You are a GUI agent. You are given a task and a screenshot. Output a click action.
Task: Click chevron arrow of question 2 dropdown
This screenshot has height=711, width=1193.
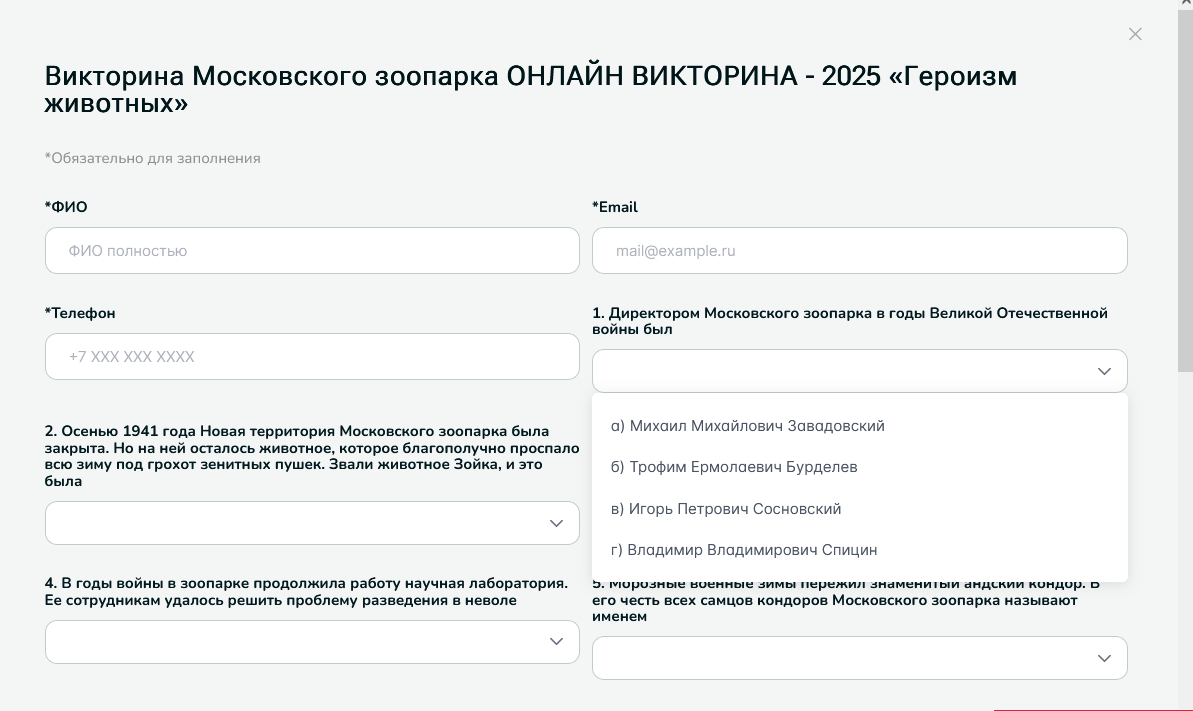coord(556,523)
